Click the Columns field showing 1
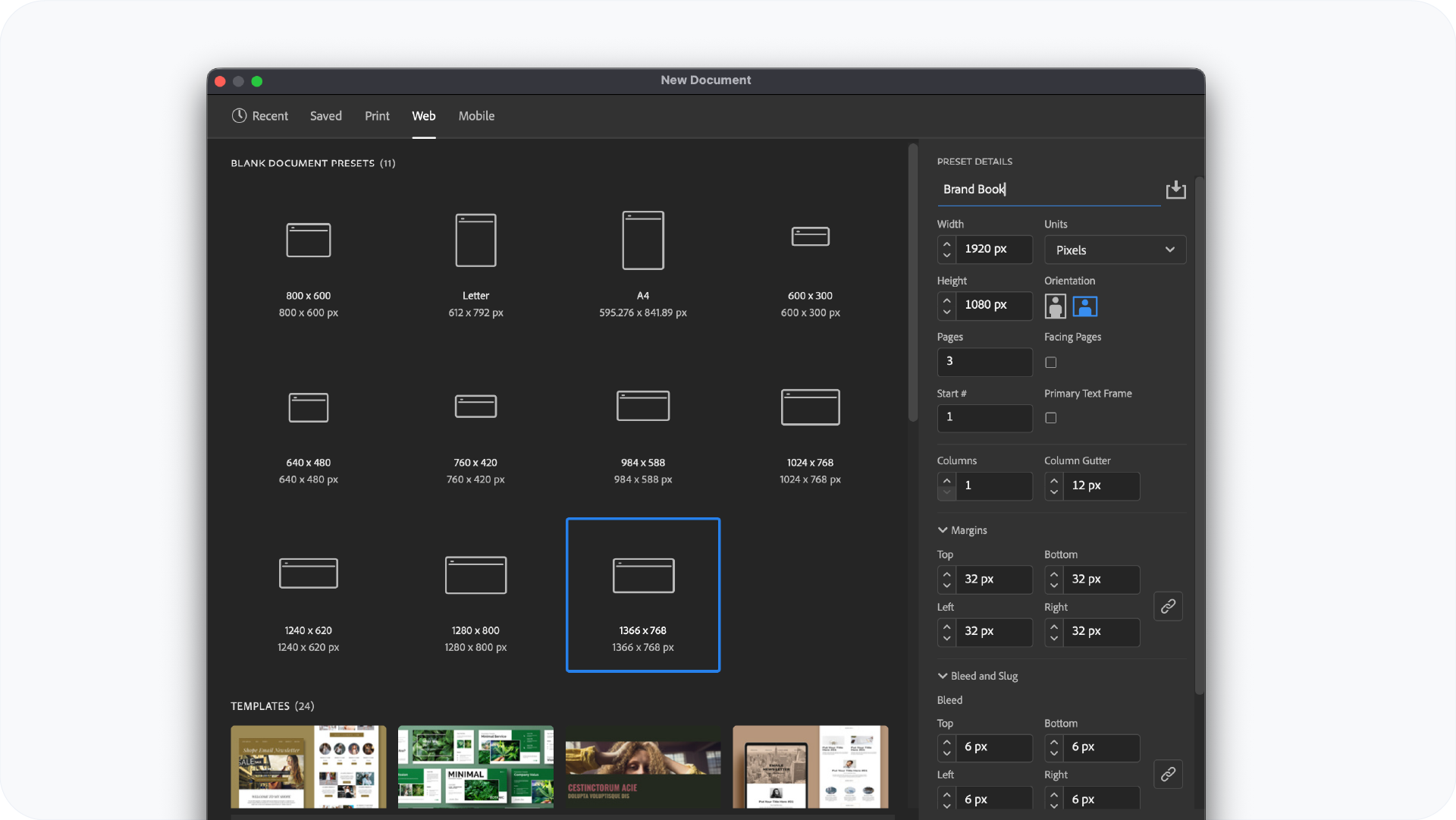 point(994,486)
